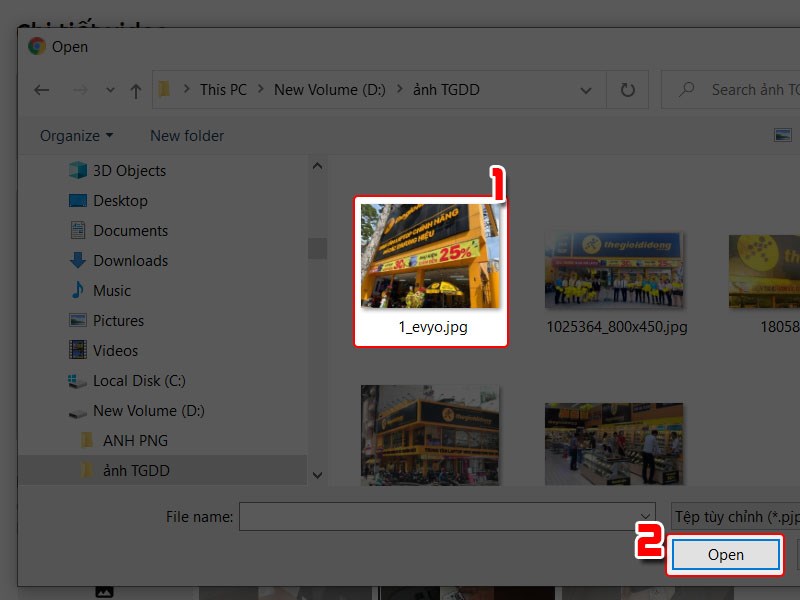Open the address bar history dropdown
Image resolution: width=800 pixels, height=600 pixels.
click(586, 90)
